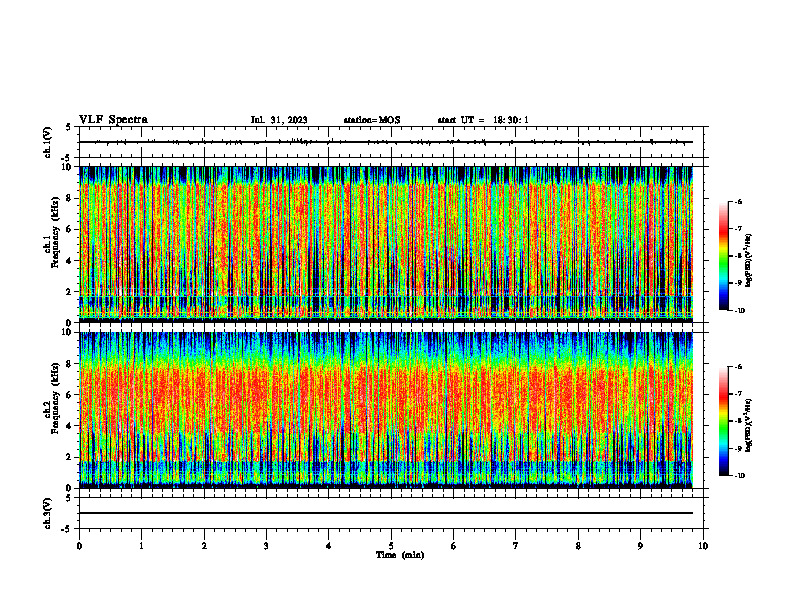The width and height of the screenshot is (792, 612).
Task: Click the "2" tick on ch.2 frequency axis
Action: 70,457
